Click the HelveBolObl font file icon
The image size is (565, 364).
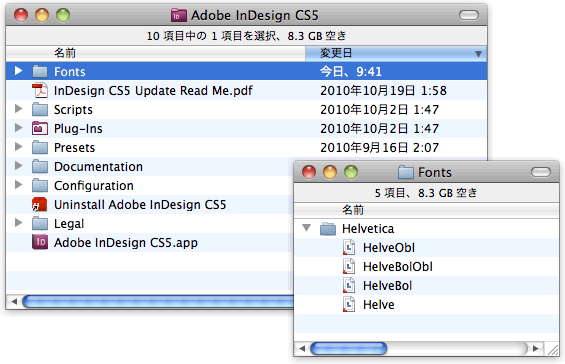(349, 267)
